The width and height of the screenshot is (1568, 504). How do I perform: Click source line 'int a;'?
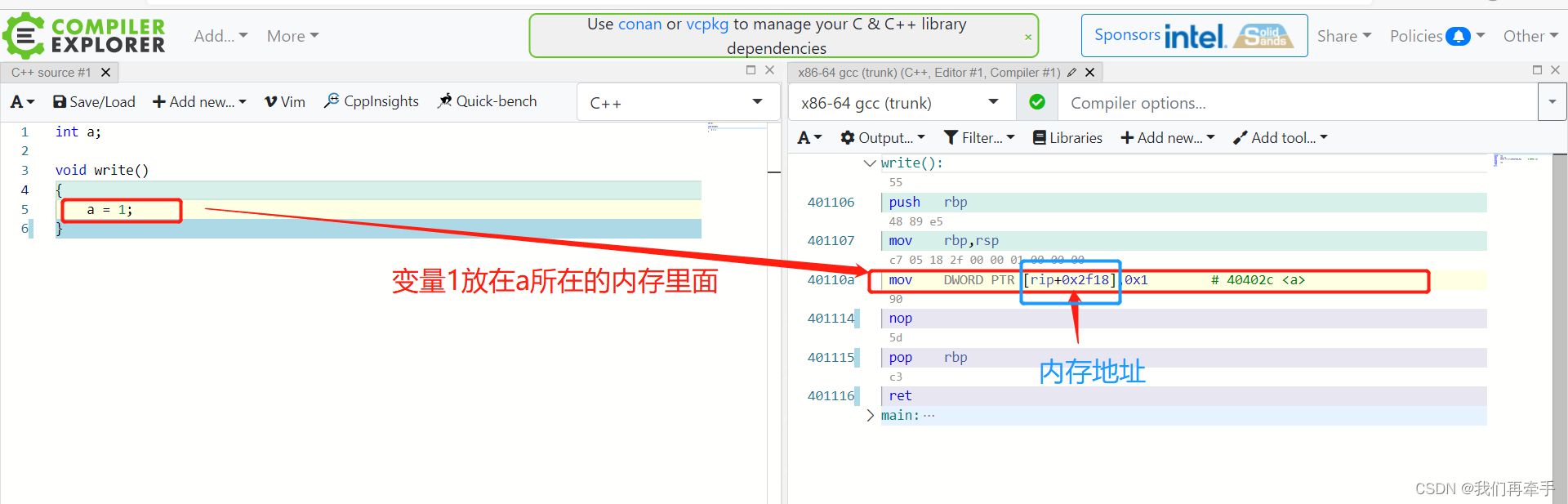tap(78, 132)
